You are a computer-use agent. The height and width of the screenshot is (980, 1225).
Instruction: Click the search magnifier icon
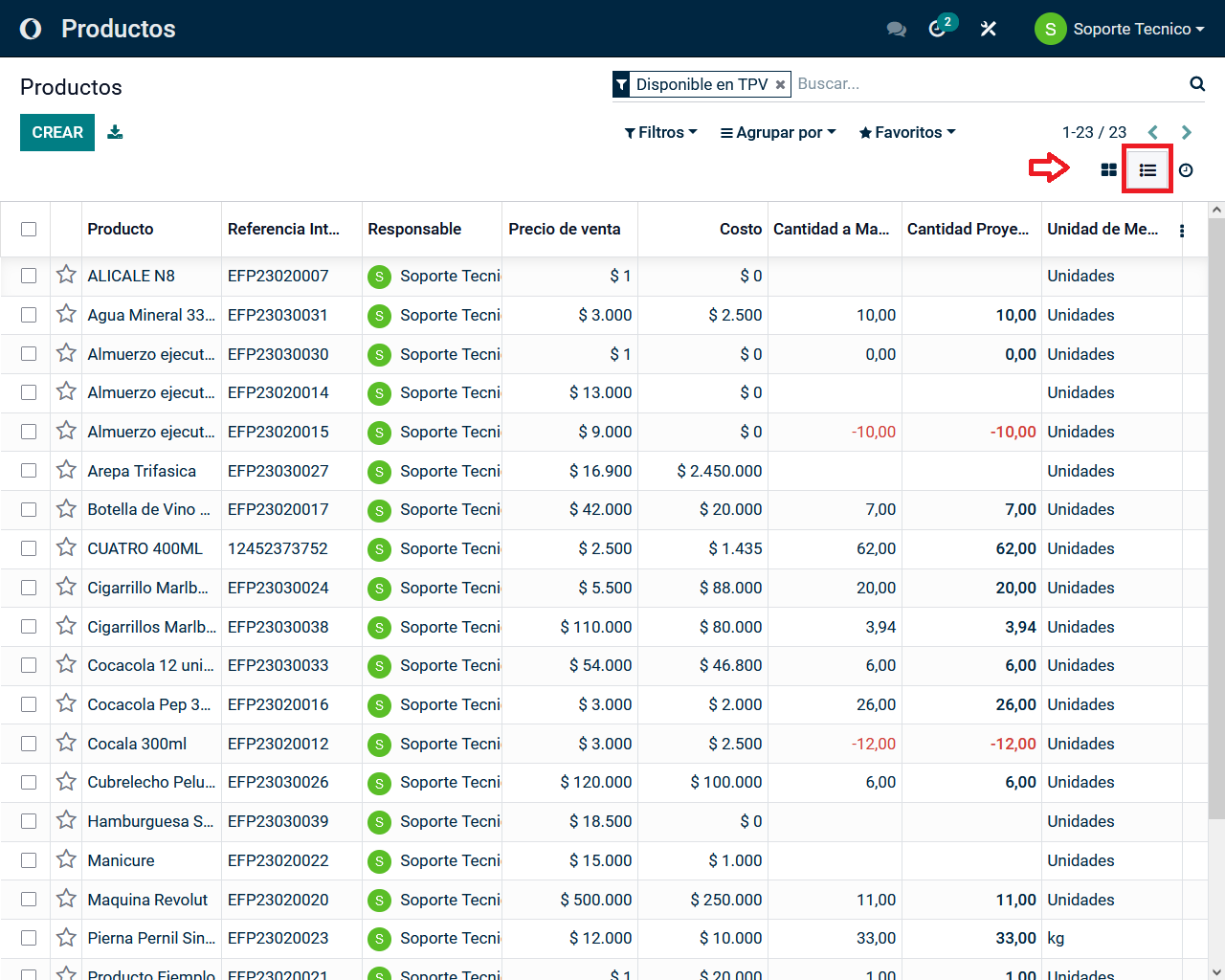[x=1196, y=84]
